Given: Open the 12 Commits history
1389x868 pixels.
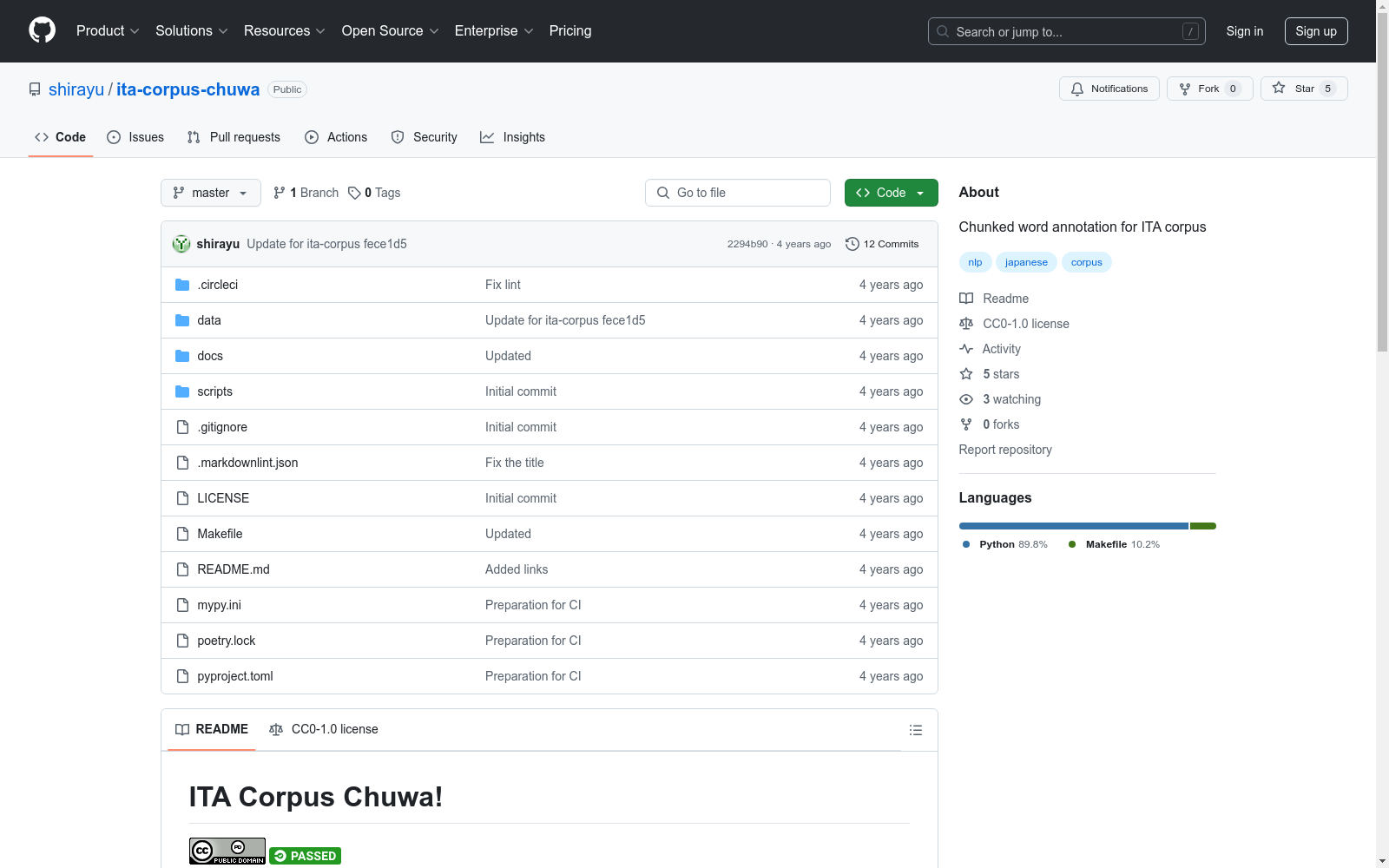Looking at the screenshot, I should tap(882, 244).
